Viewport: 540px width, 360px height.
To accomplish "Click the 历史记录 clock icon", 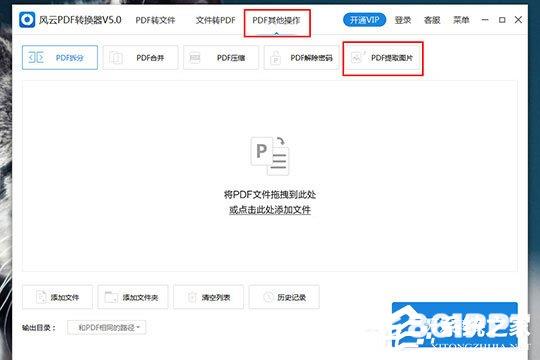I will [268, 297].
